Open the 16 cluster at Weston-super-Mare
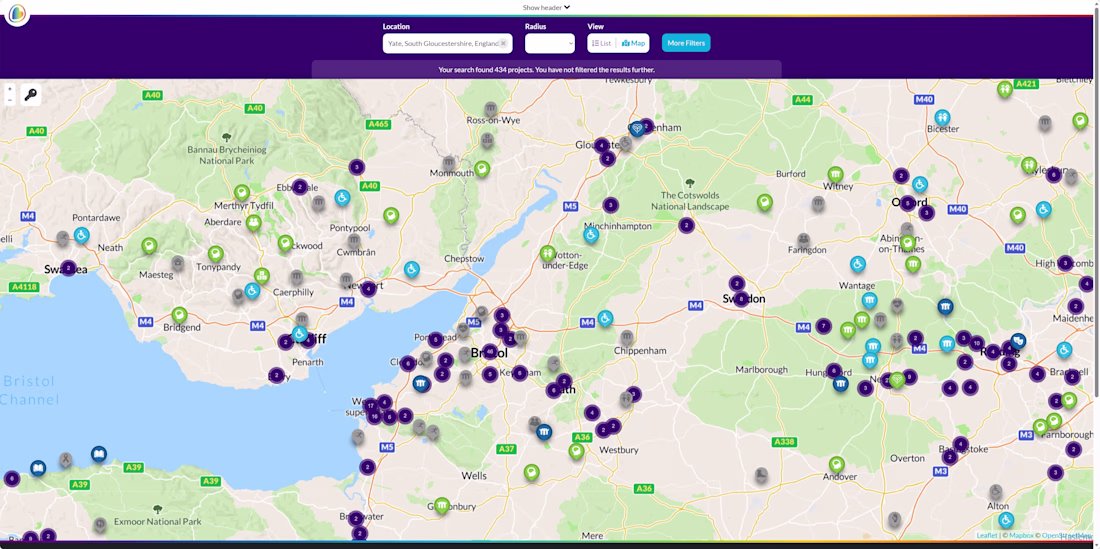The width and height of the screenshot is (1100, 549). (x=375, y=416)
